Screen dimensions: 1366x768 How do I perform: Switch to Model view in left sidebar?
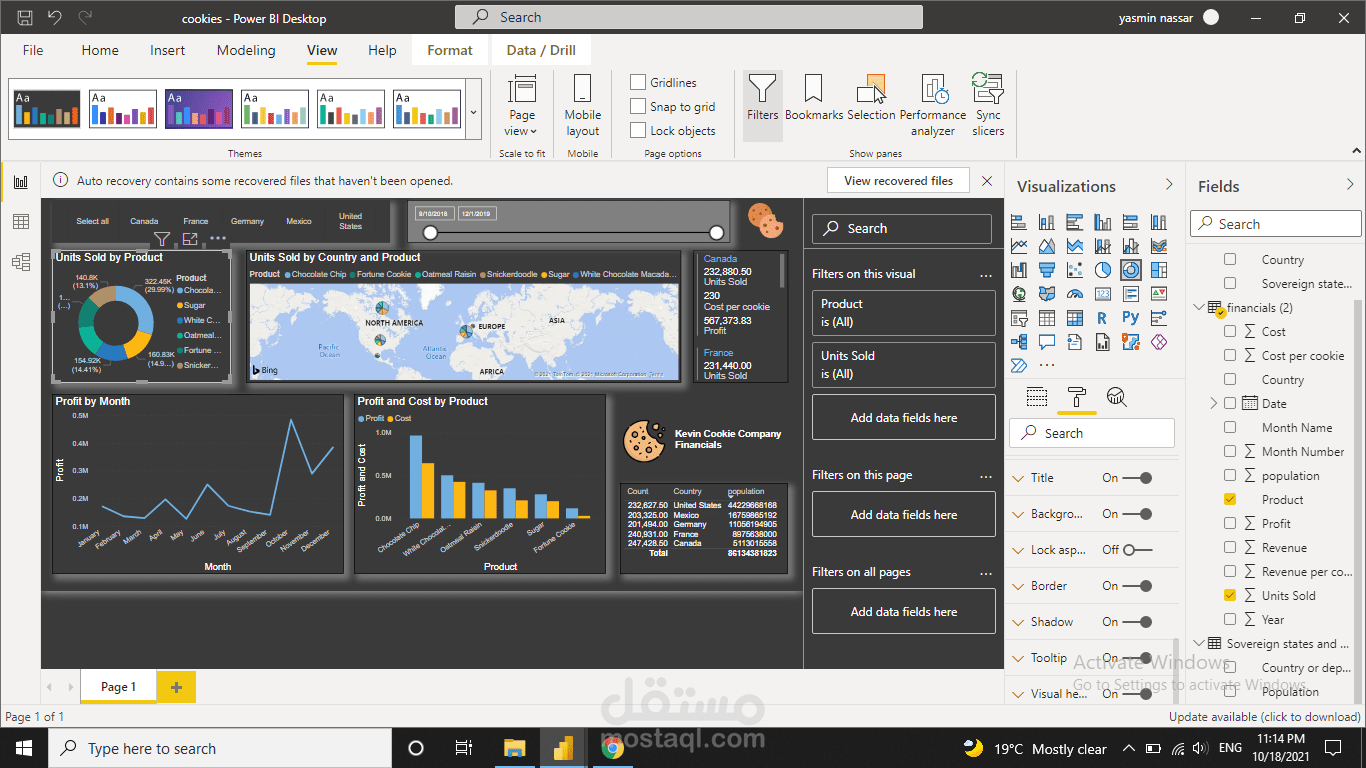[x=20, y=262]
